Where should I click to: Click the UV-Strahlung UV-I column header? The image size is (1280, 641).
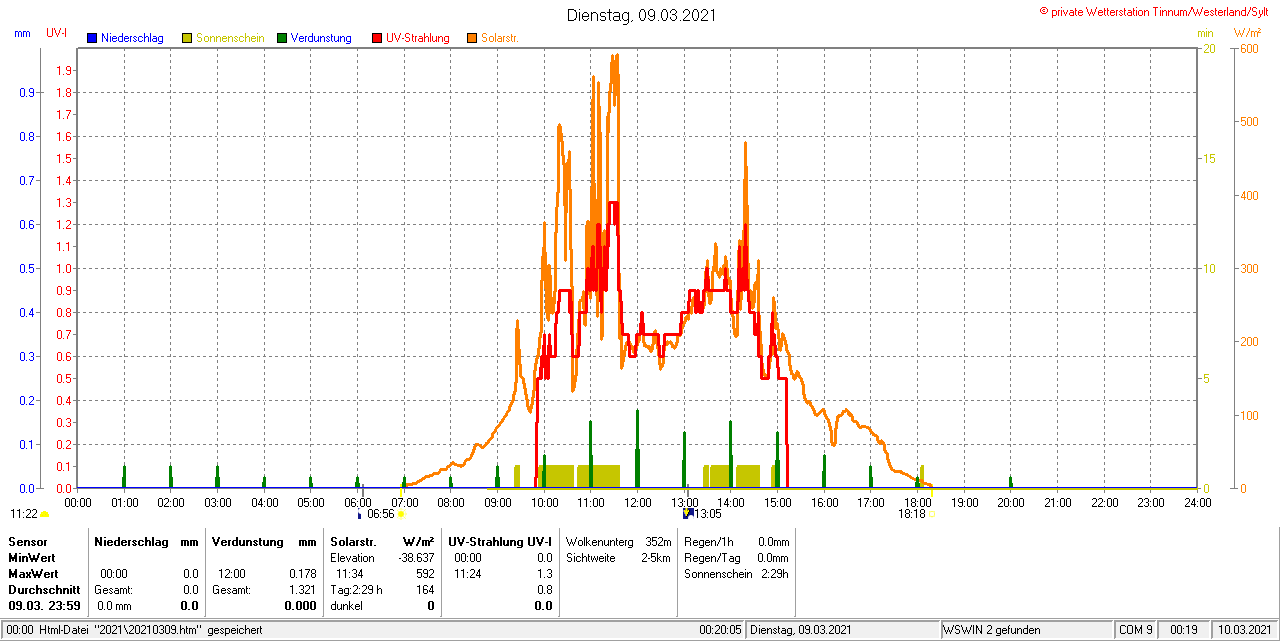[x=500, y=541]
